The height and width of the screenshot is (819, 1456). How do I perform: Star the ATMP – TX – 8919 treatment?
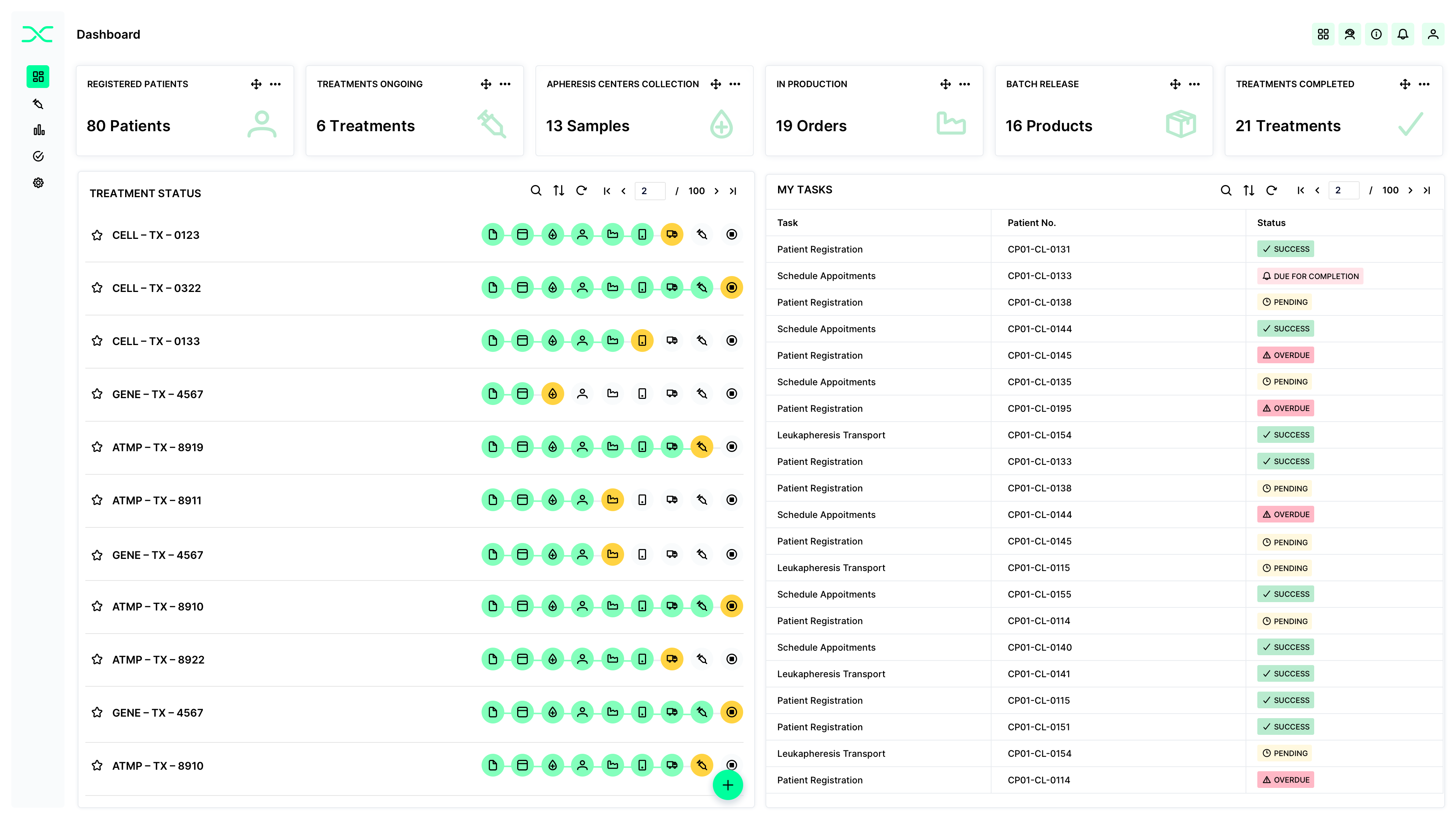point(97,447)
